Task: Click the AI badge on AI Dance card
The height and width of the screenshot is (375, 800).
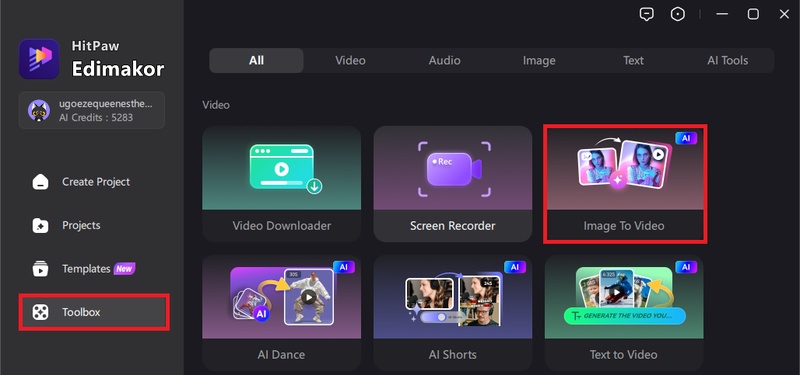Action: (343, 267)
